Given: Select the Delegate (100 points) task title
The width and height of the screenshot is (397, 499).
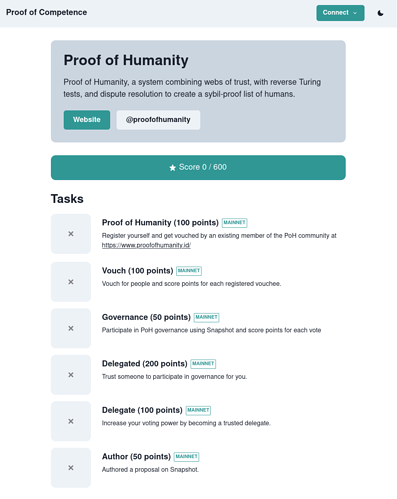Looking at the screenshot, I should 142,410.
